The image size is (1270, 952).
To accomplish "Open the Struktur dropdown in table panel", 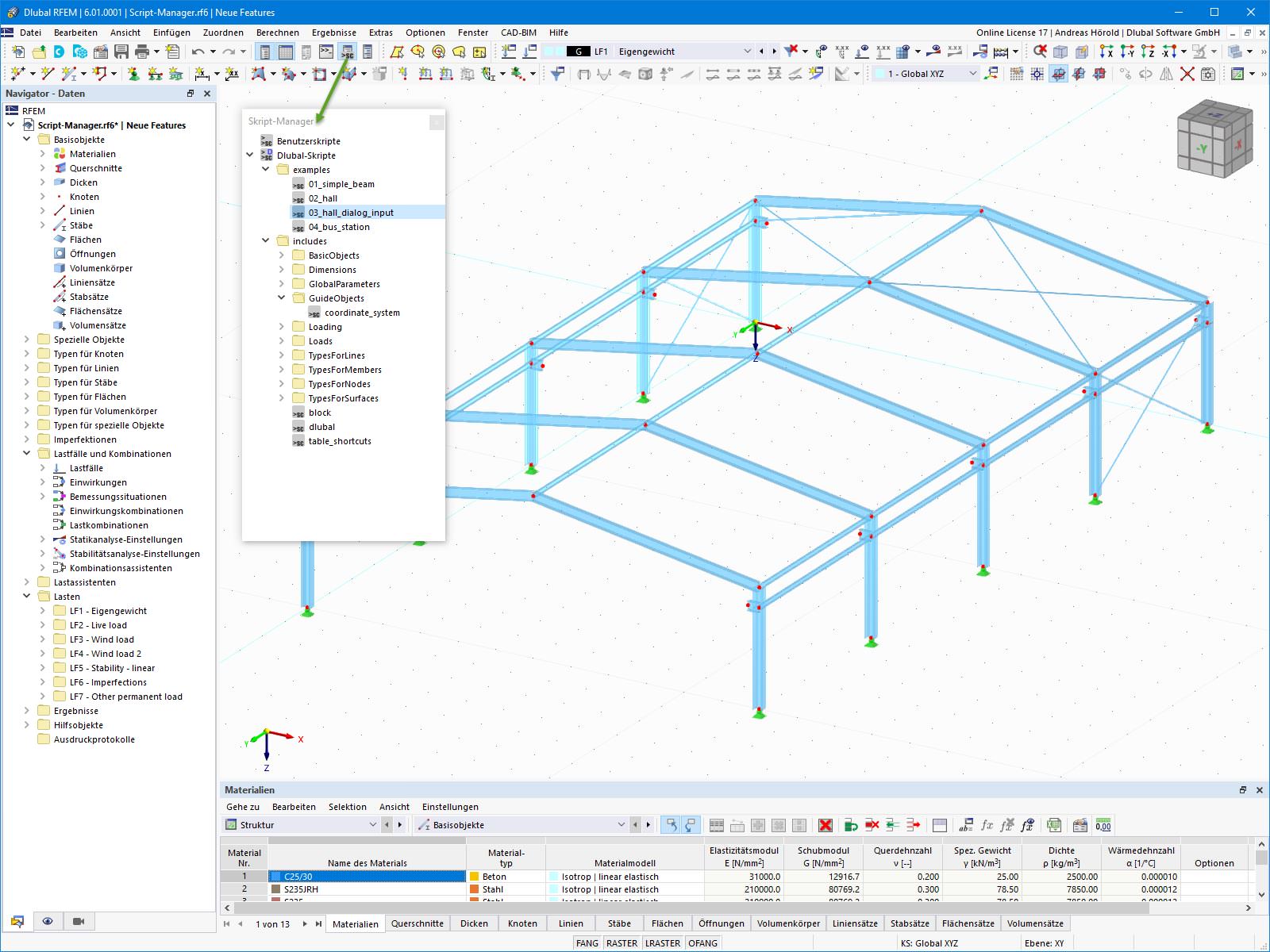I will 373,825.
